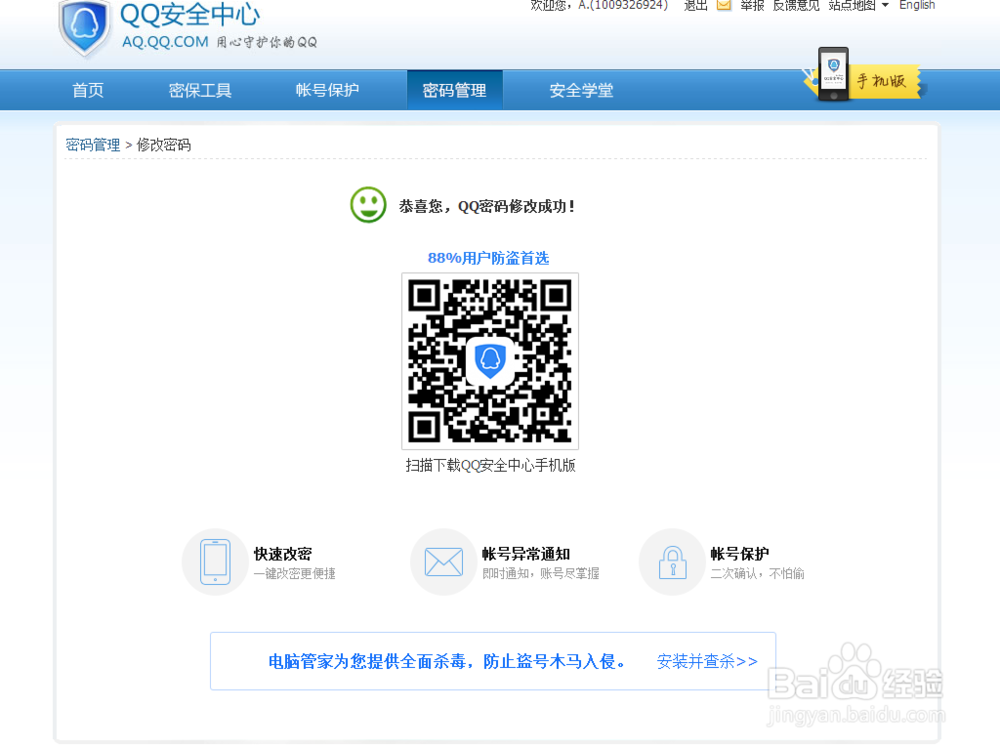Open the 帐号保护 navigation menu
The image size is (1000, 749).
(326, 89)
